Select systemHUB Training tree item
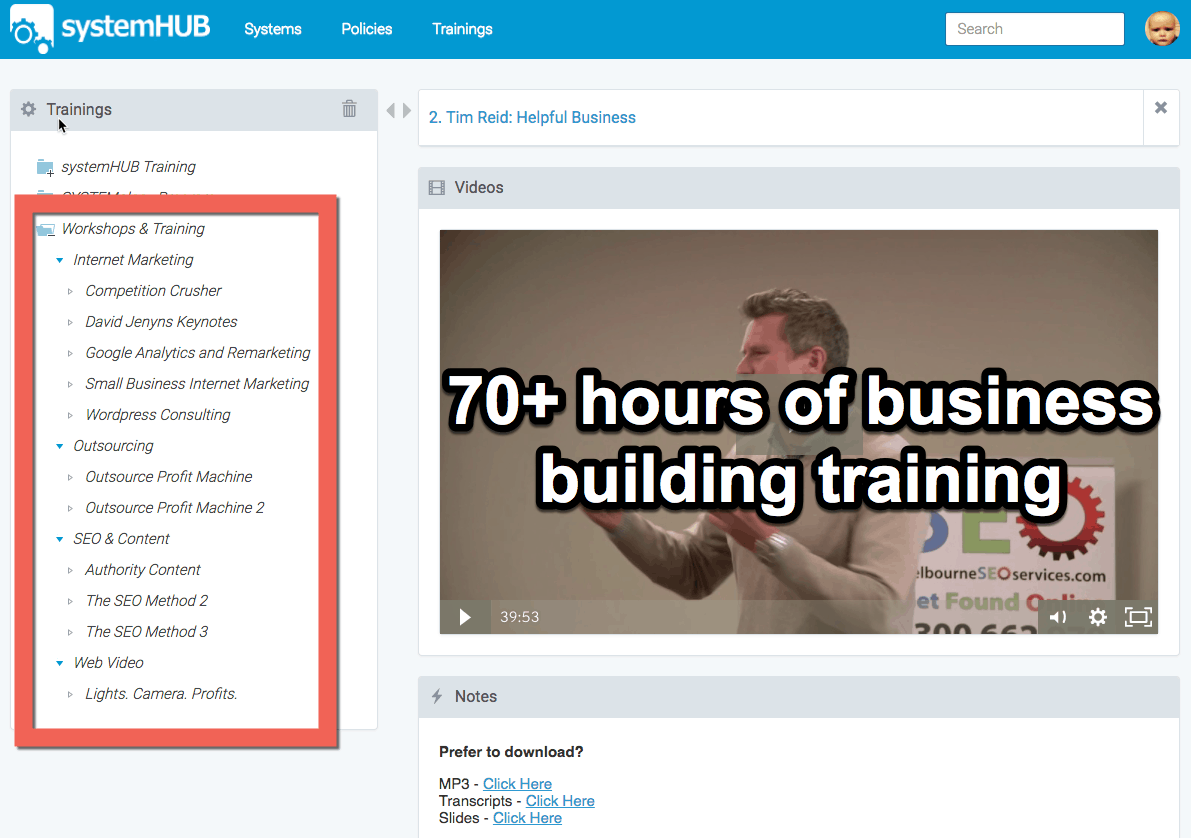Image resolution: width=1191 pixels, height=838 pixels. click(128, 167)
